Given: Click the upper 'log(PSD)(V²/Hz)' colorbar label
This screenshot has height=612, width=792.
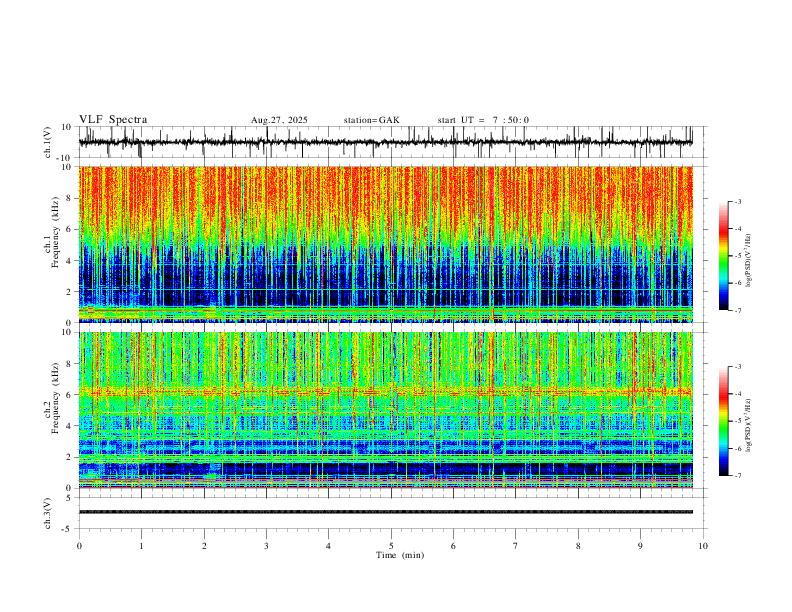Looking at the screenshot, I should 749,261.
